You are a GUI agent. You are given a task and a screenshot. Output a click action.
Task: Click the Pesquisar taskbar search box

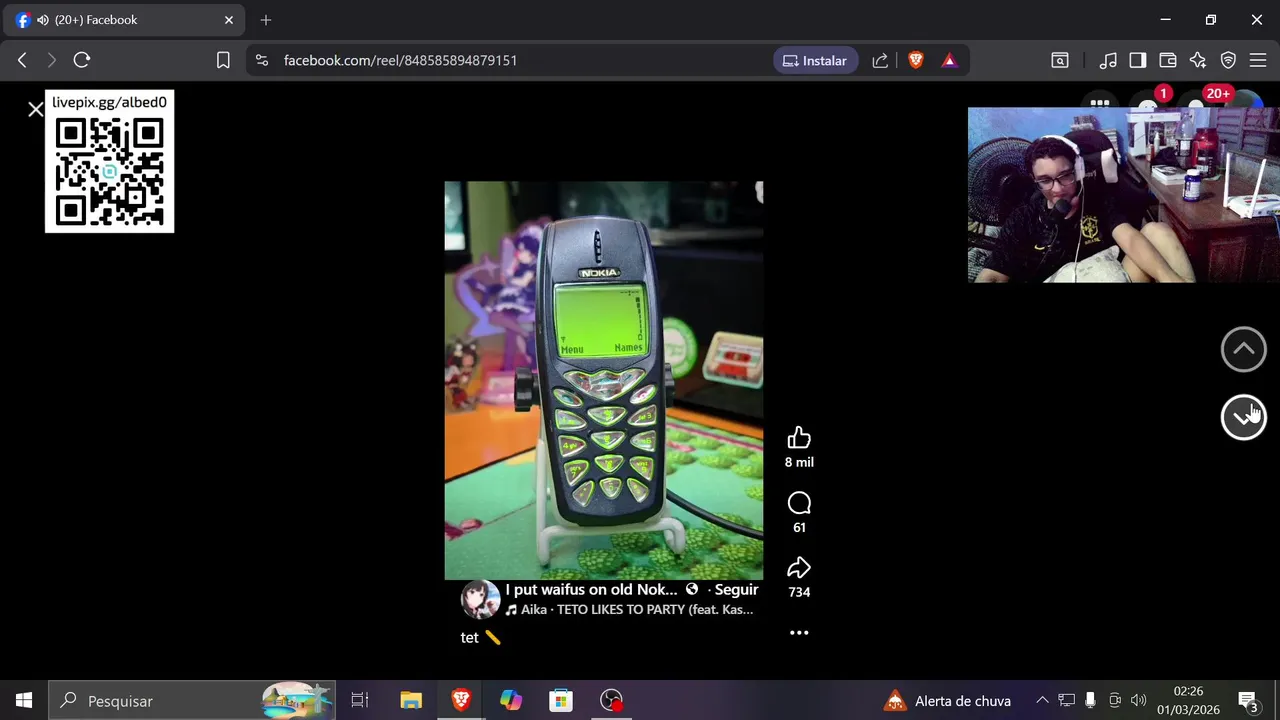[x=193, y=701]
